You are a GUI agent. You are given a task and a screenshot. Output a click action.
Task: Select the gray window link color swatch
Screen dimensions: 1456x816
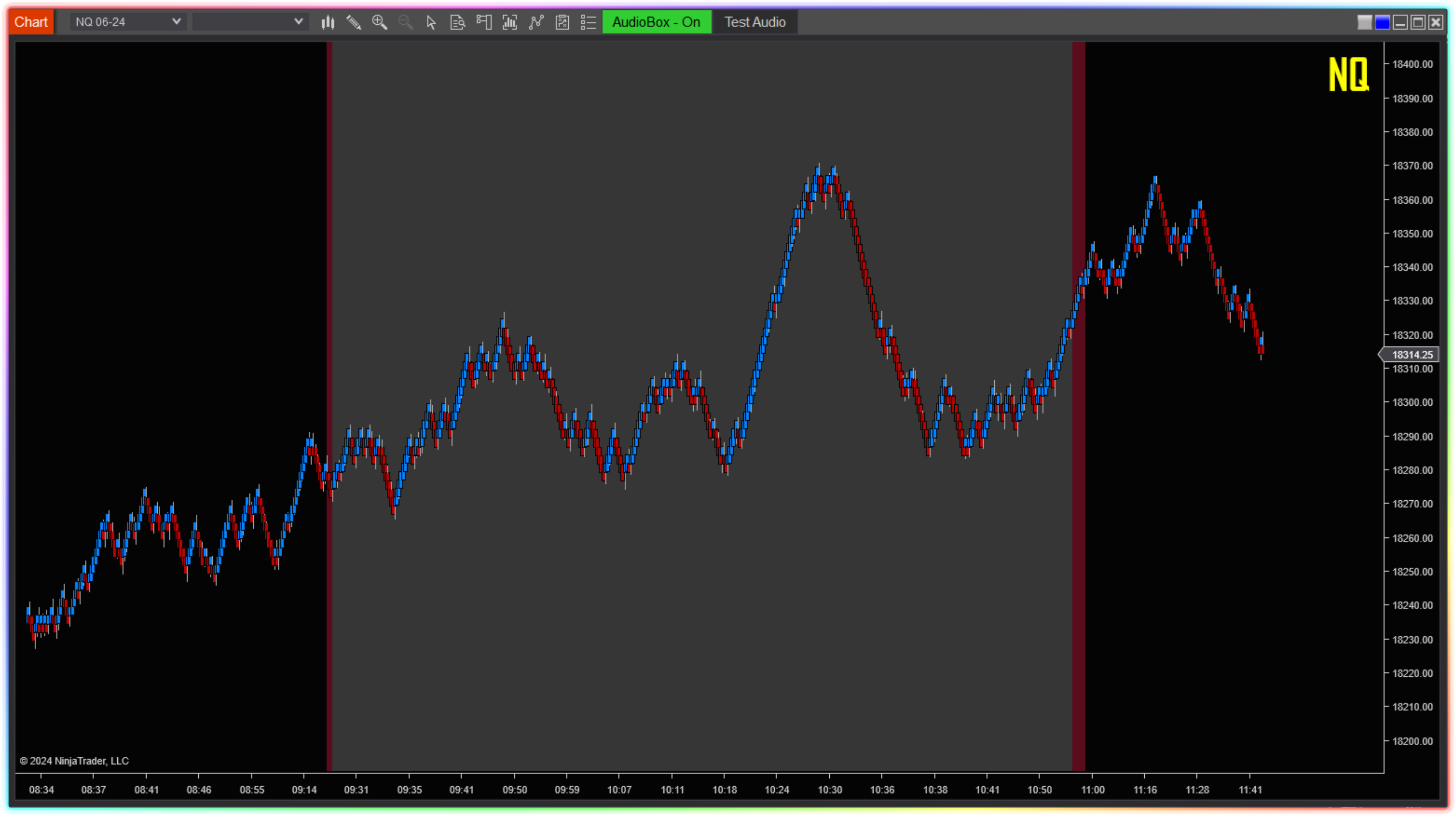tap(1364, 22)
